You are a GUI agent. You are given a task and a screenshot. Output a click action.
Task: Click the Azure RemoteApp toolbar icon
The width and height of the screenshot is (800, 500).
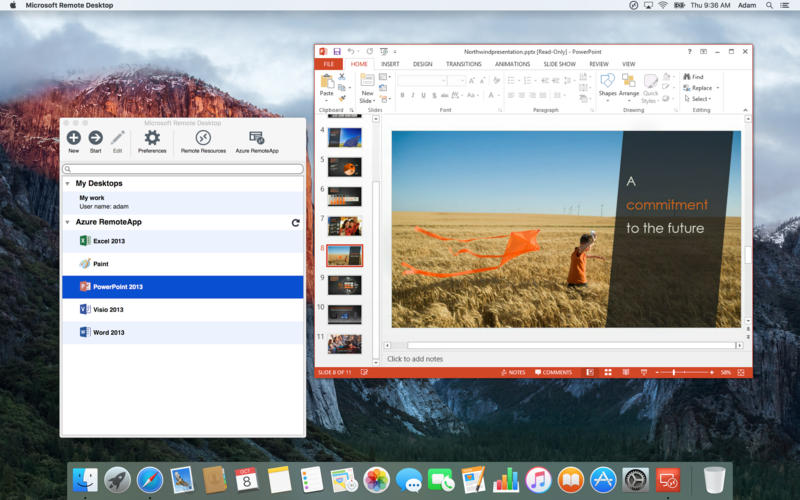257,138
